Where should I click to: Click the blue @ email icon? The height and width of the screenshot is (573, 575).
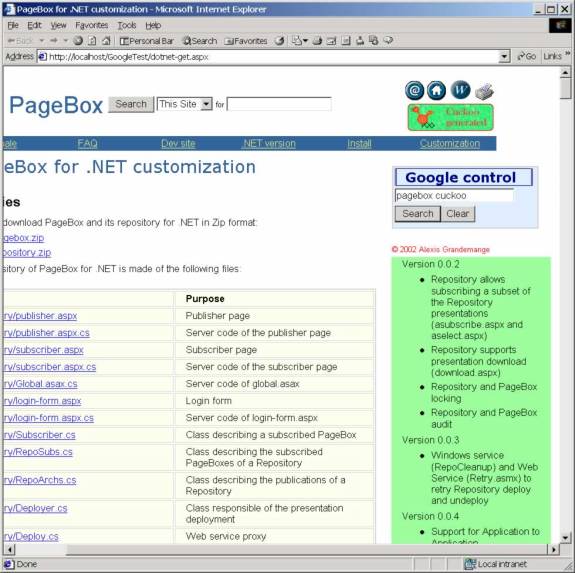414,90
